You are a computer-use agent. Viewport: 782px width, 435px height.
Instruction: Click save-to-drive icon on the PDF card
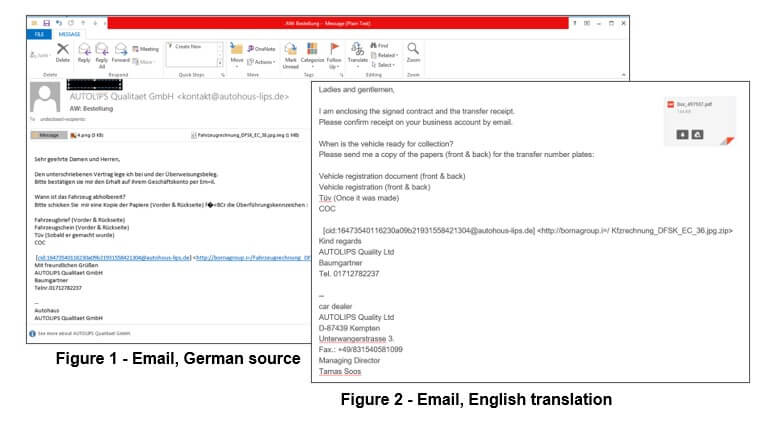click(x=697, y=135)
